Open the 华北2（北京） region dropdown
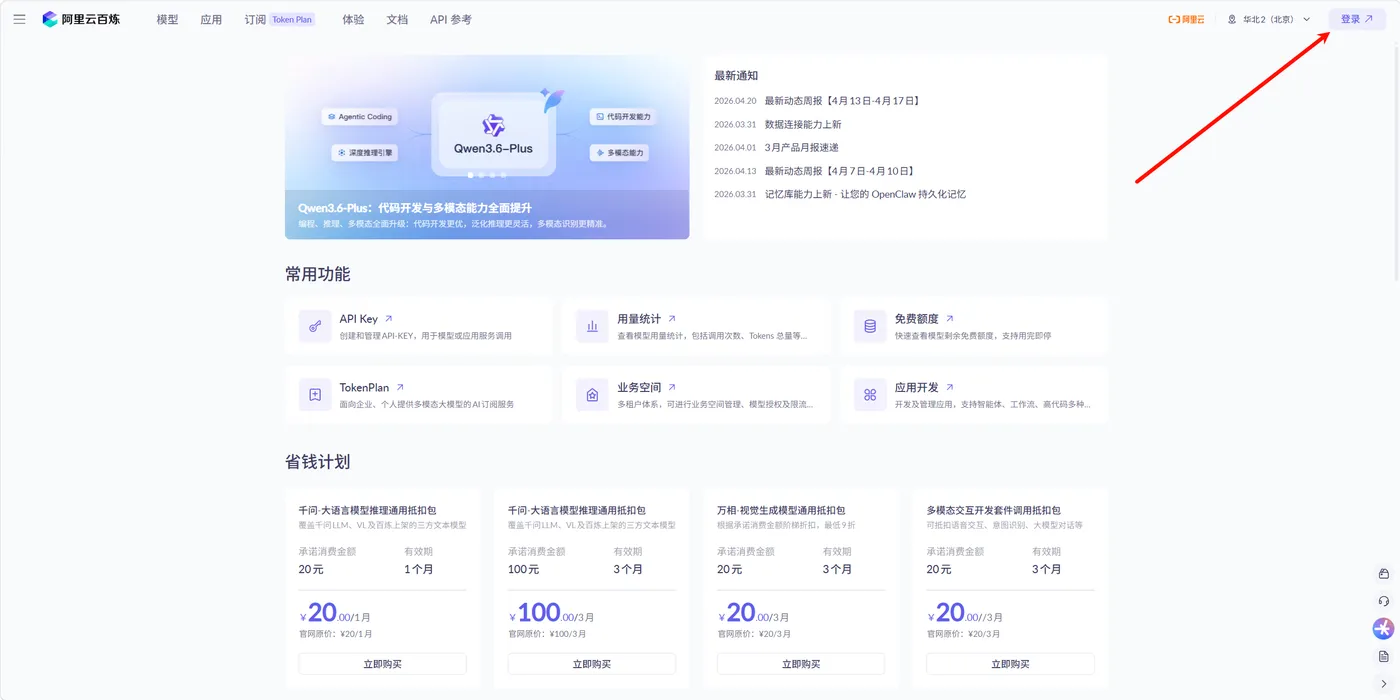This screenshot has height=700, width=1400. [1269, 19]
